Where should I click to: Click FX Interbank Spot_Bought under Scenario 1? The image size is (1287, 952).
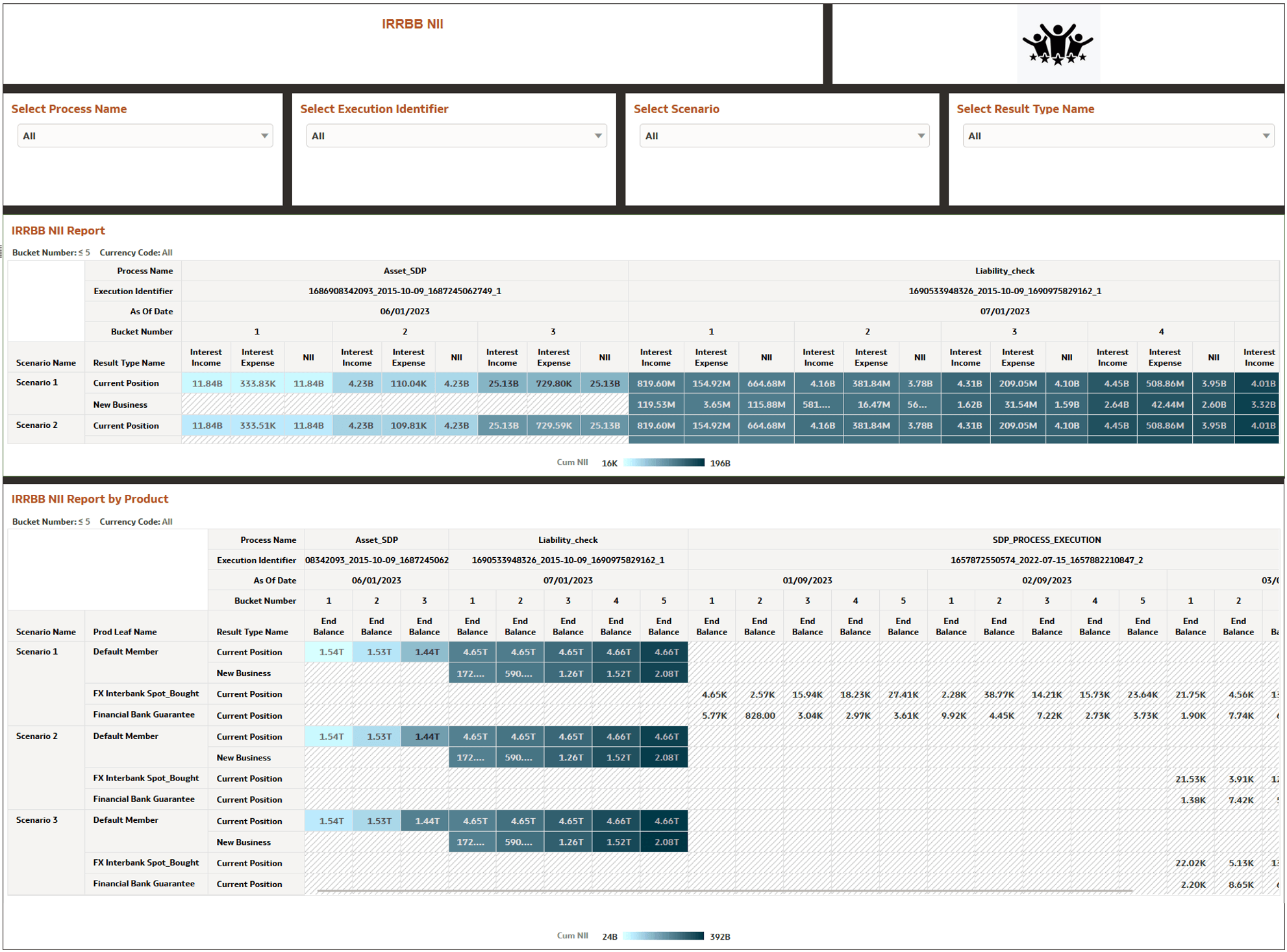click(145, 694)
